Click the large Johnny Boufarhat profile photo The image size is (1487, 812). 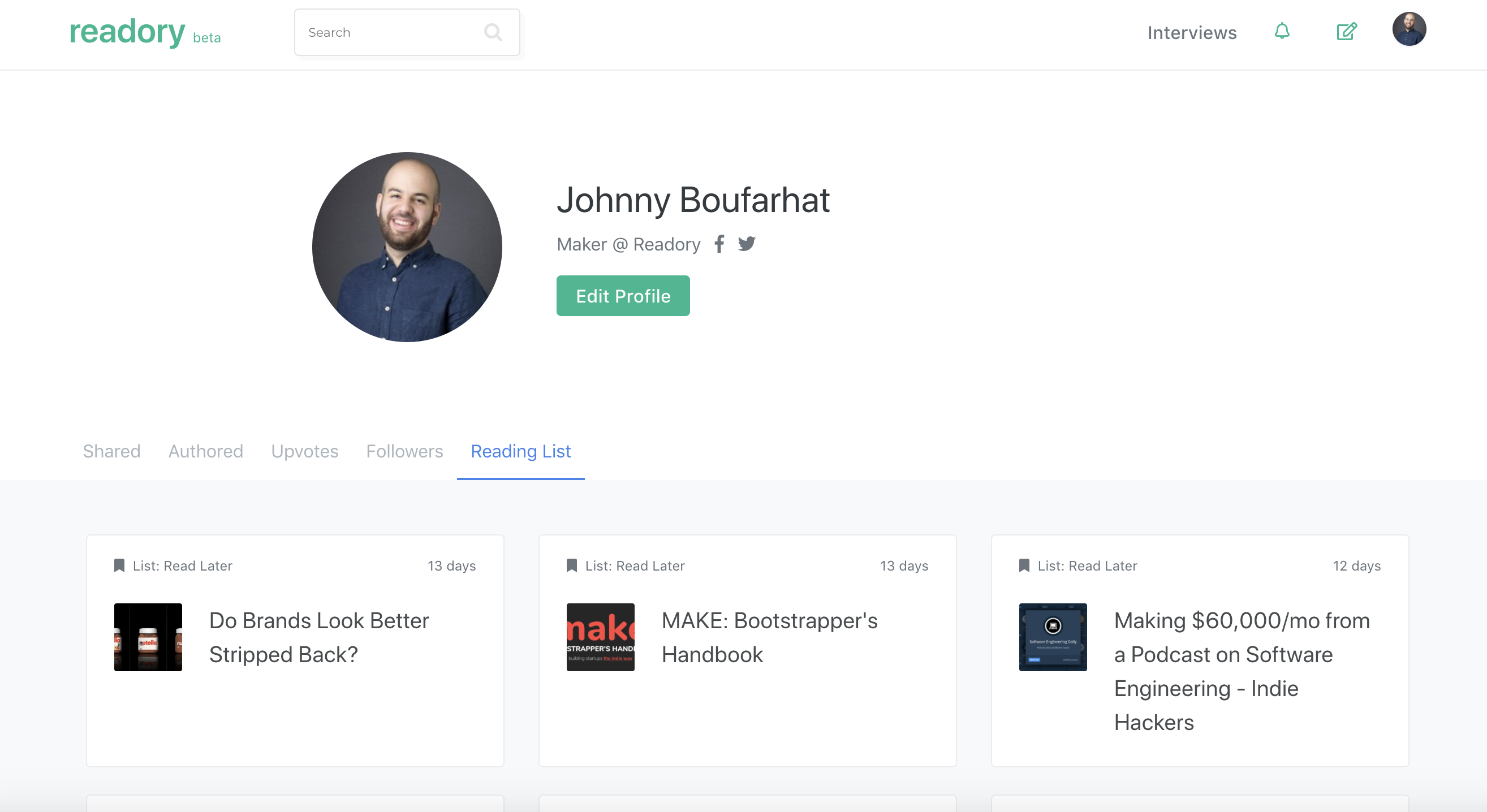tap(407, 247)
